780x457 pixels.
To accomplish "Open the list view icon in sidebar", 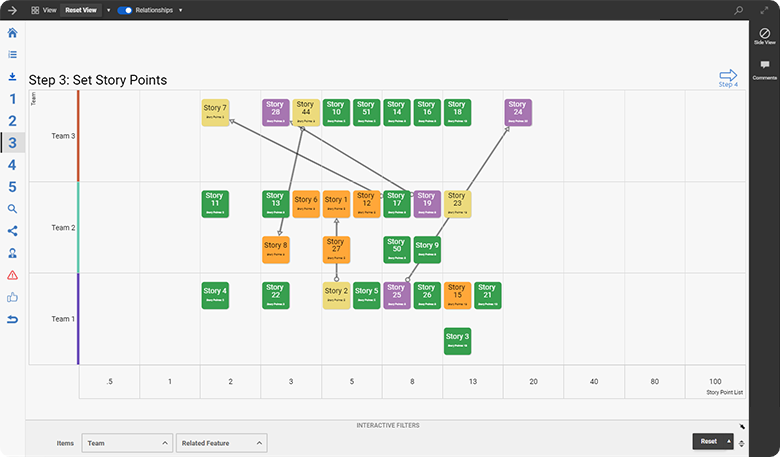I will point(12,55).
